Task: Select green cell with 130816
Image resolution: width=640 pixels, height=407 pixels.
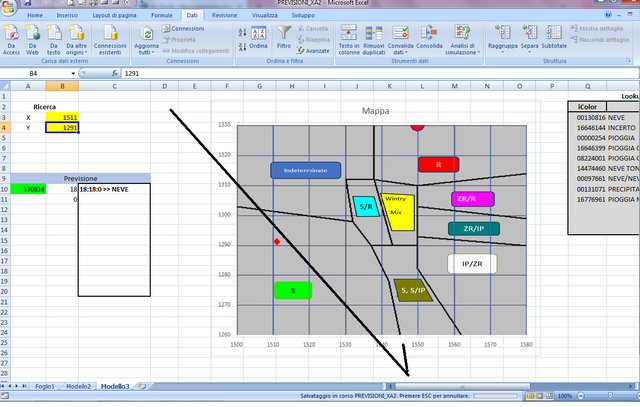Action: pos(28,189)
